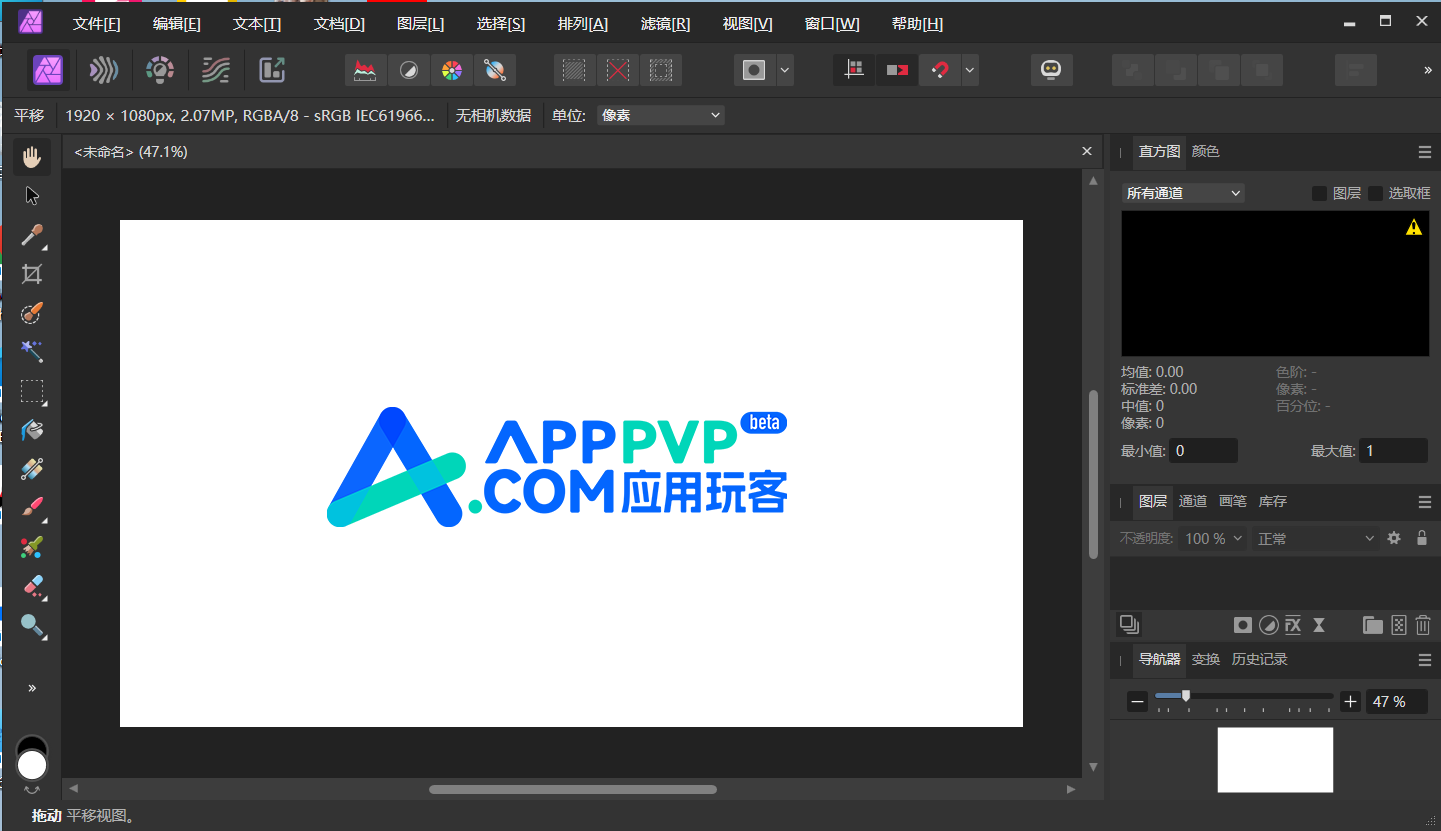Switch to the Liquify persona
The height and width of the screenshot is (831, 1441).
pos(103,70)
